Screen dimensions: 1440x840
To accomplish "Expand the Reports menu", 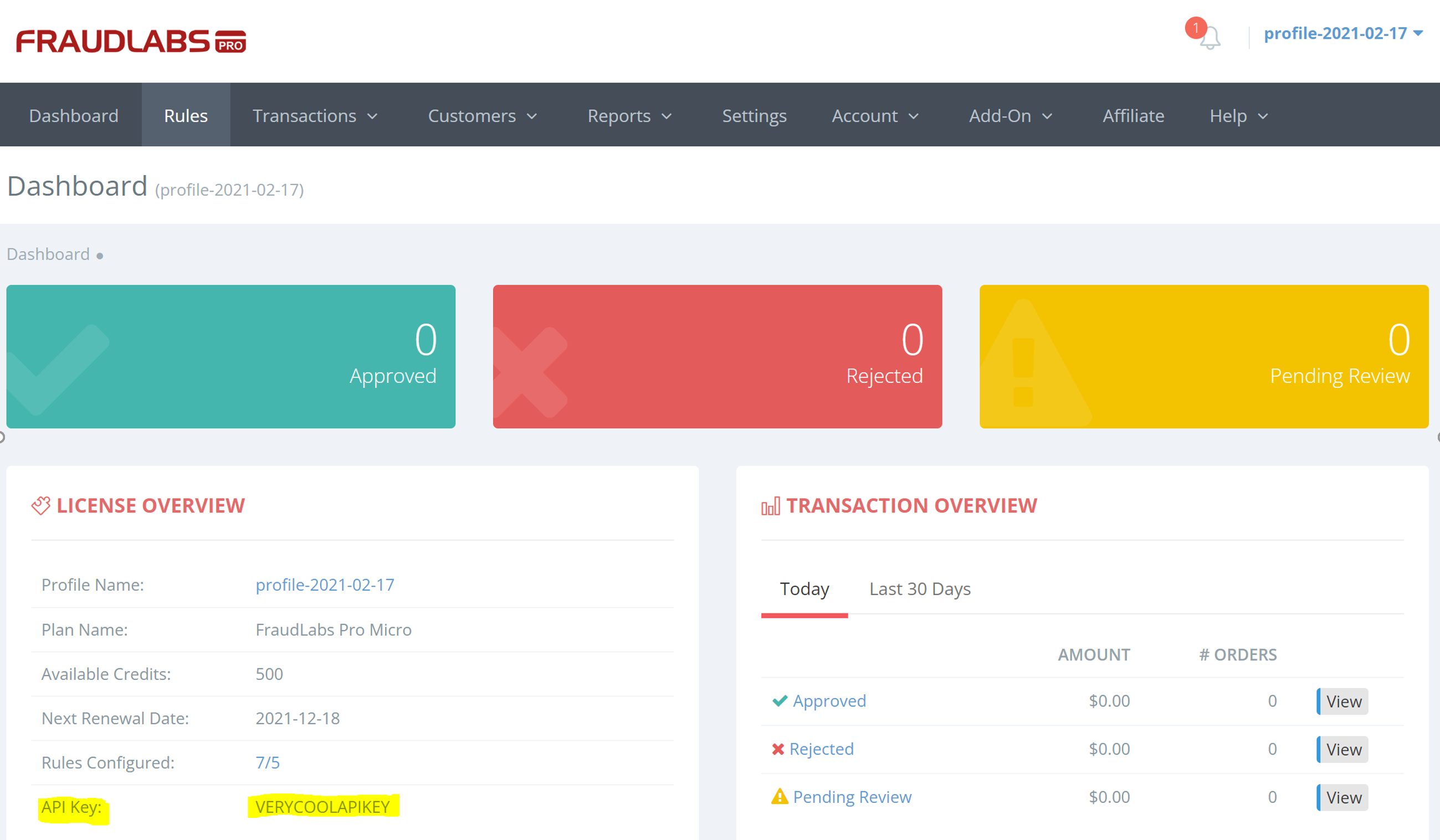I will (x=630, y=115).
